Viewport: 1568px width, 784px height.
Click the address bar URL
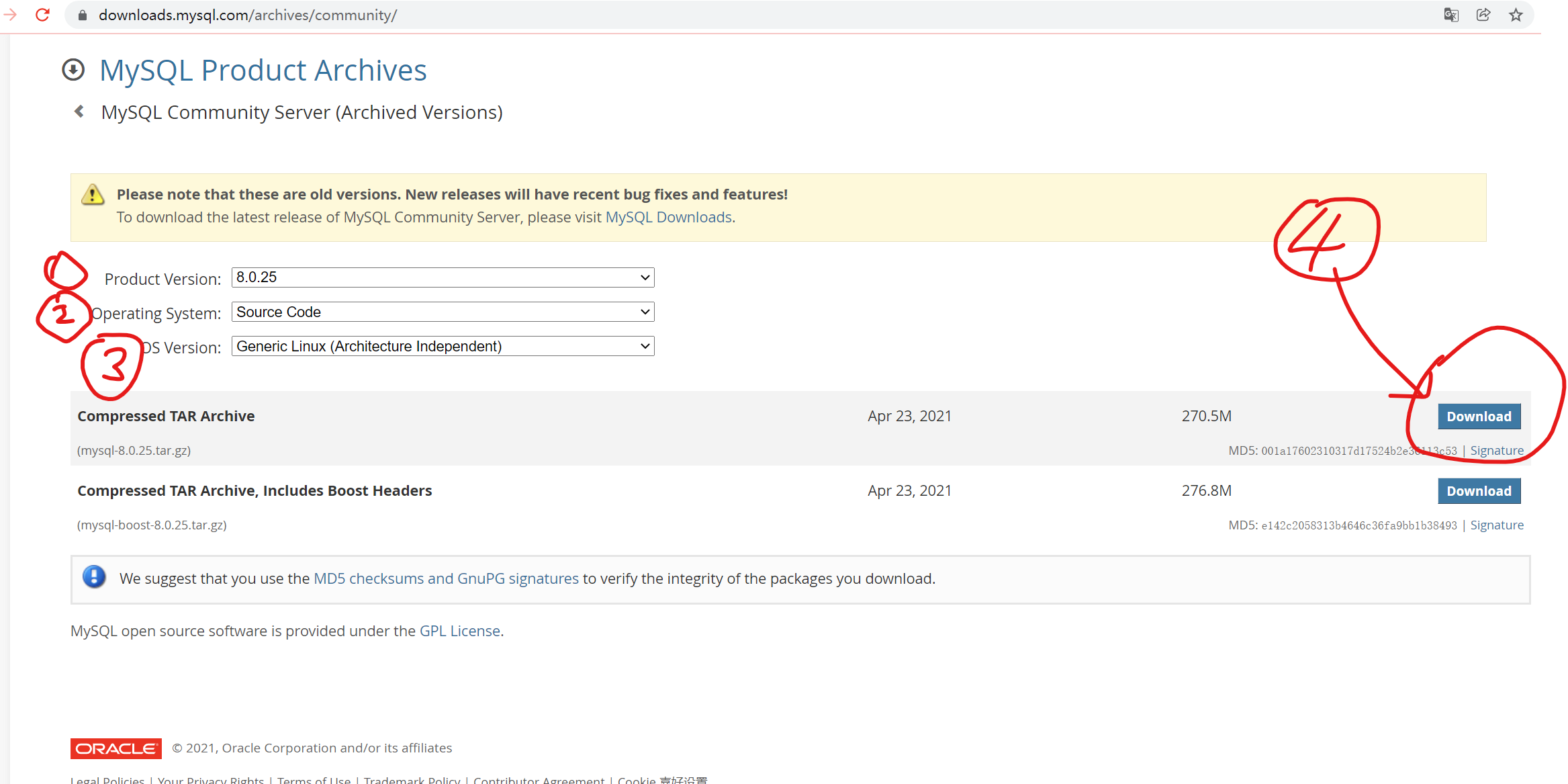[x=248, y=15]
